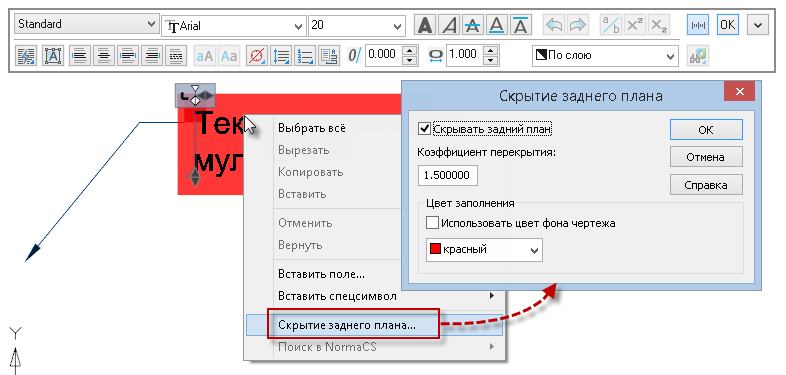Click the redo arrow in text toolbar
Image resolution: width=786 pixels, height=375 pixels.
(577, 25)
